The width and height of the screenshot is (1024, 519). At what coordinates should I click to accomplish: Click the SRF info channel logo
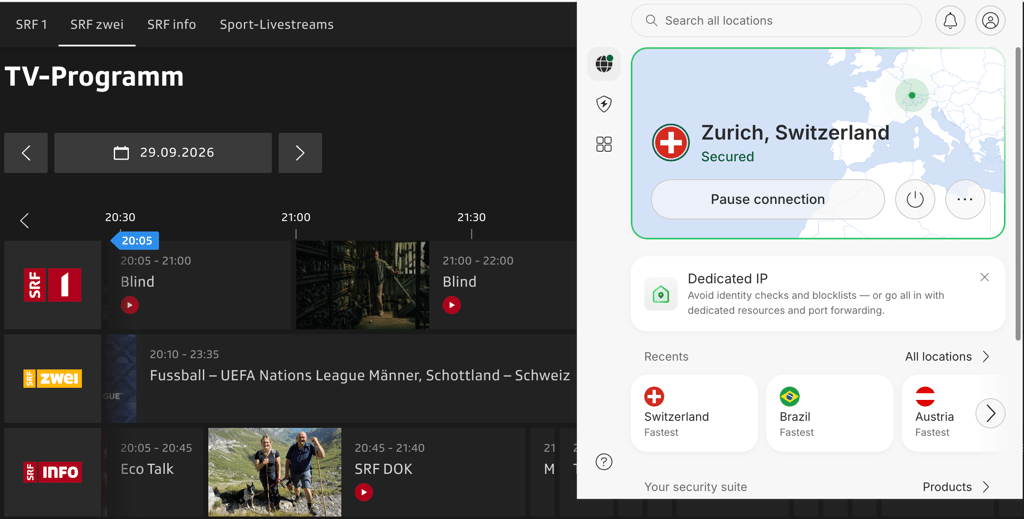[53, 472]
